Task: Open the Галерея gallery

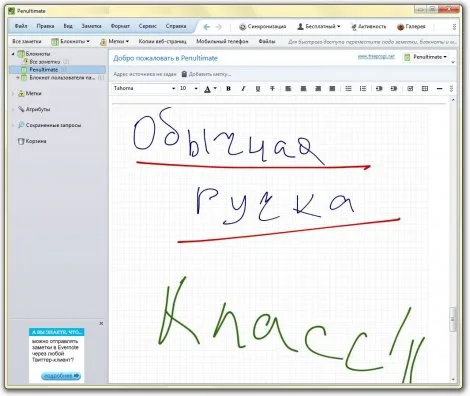Action: click(411, 27)
